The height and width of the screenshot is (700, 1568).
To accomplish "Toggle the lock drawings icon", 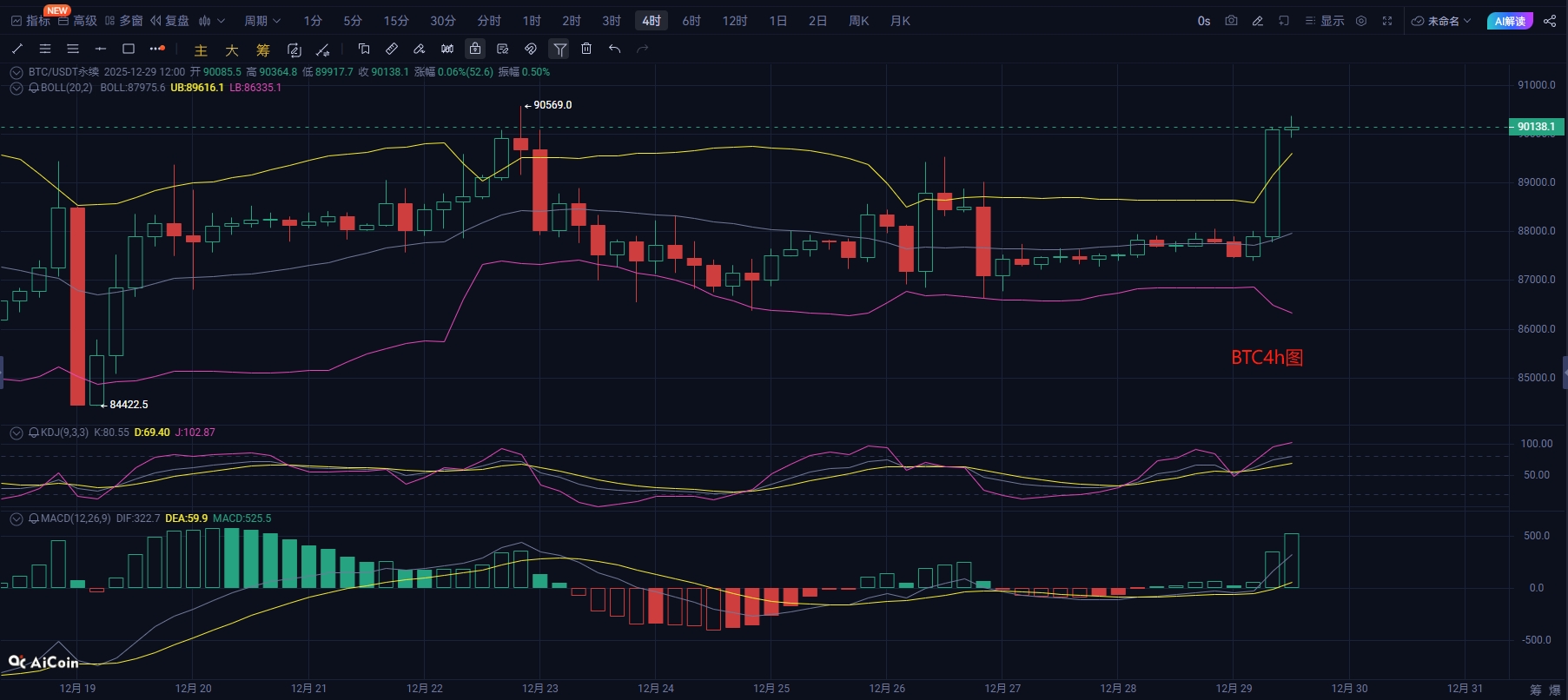I will point(475,49).
